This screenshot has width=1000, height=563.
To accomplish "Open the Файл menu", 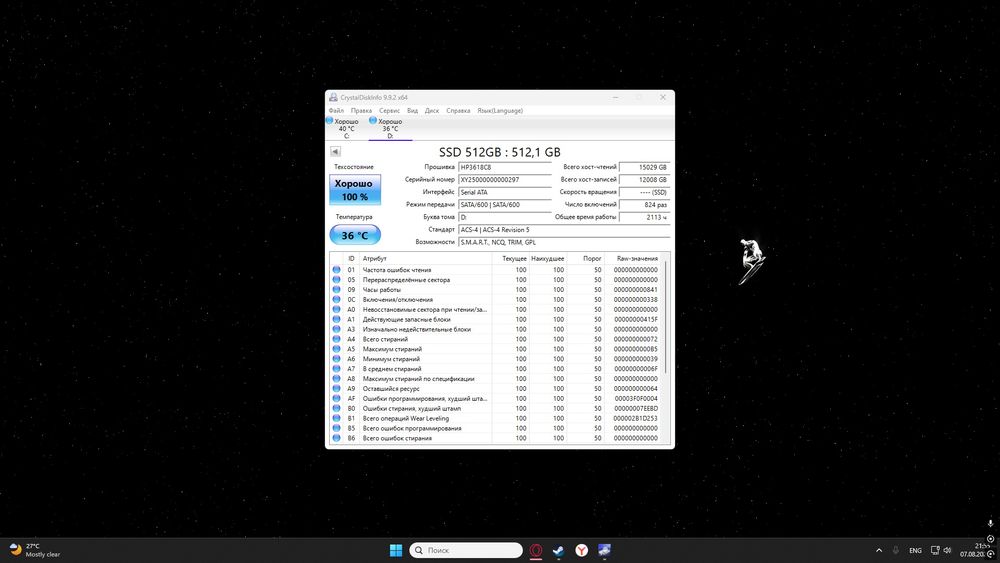I will pyautogui.click(x=336, y=111).
